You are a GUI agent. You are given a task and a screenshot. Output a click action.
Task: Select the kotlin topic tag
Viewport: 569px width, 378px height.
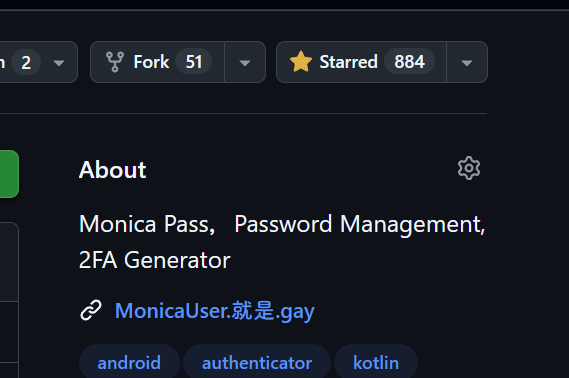click(x=376, y=363)
